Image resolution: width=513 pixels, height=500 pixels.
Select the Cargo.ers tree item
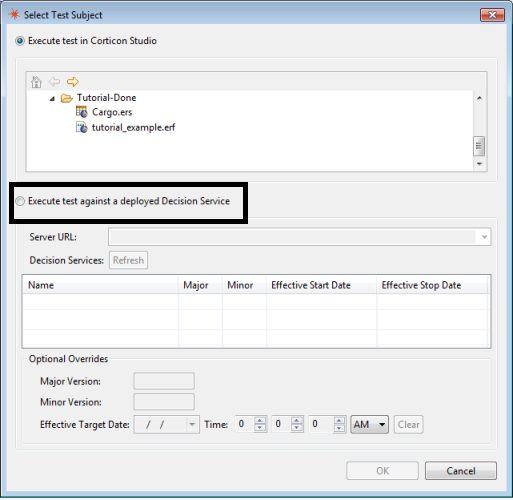coord(112,112)
